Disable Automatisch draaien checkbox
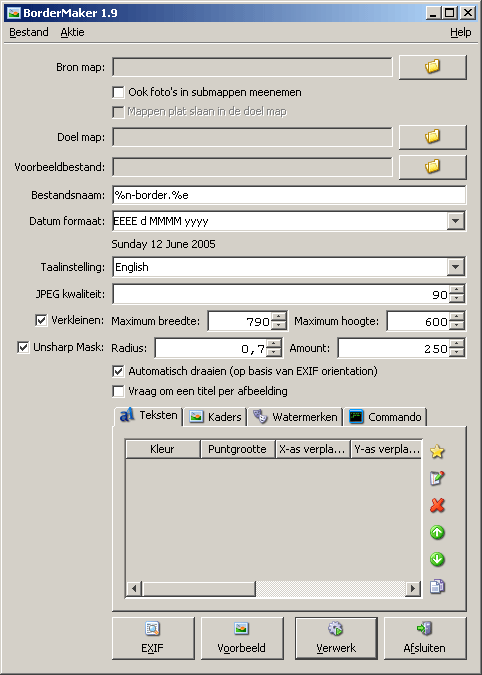This screenshot has height=675, width=482. point(118,371)
